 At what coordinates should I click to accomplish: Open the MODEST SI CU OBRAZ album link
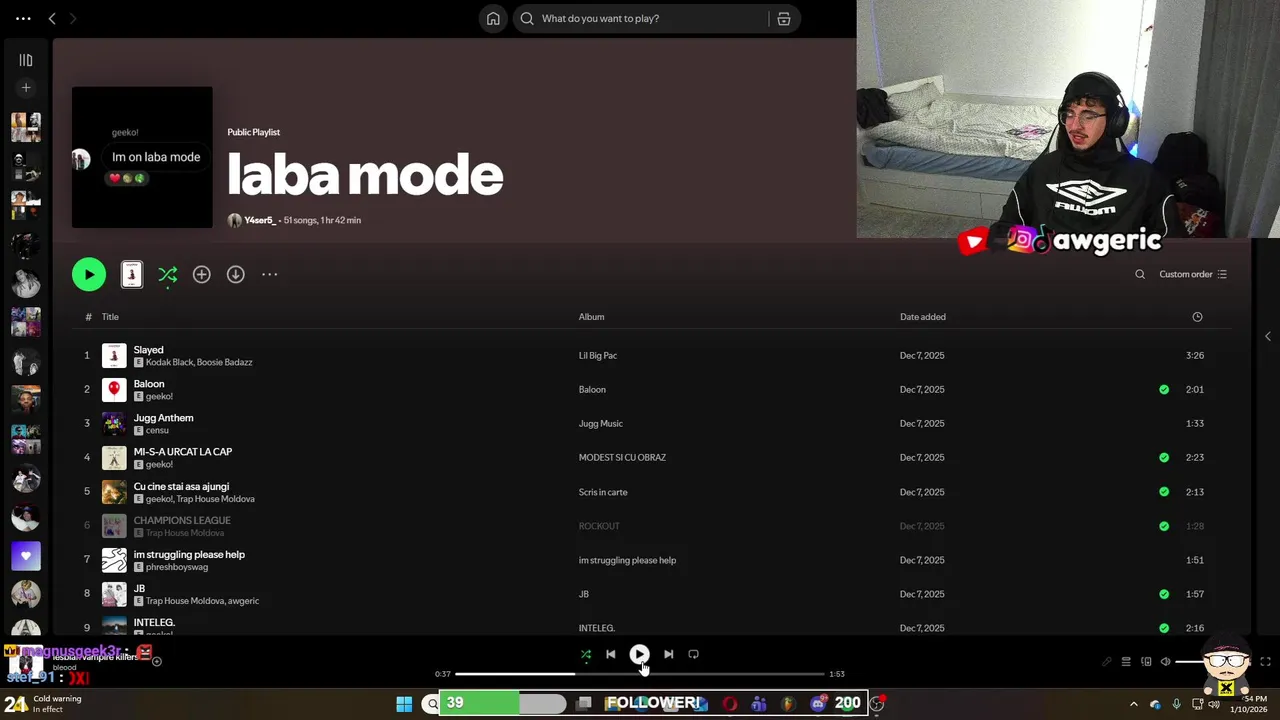coord(622,458)
